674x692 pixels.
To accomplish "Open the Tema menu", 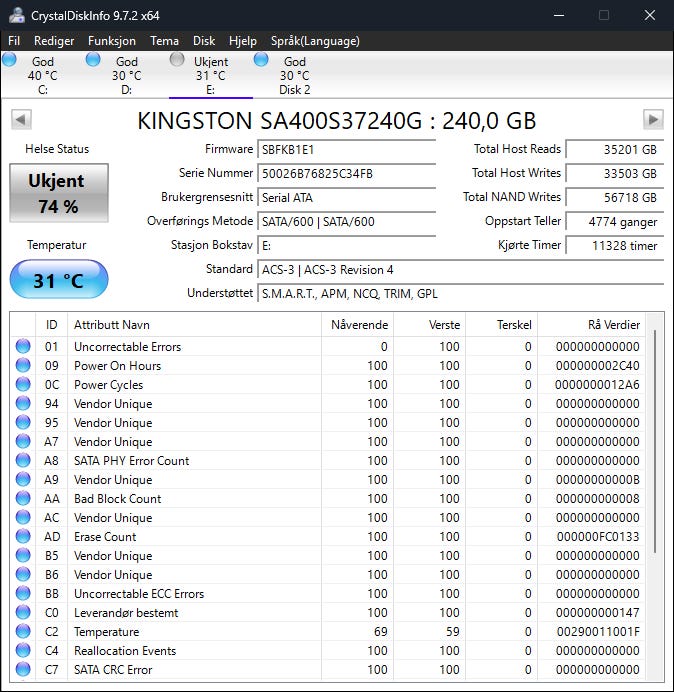I will 165,41.
